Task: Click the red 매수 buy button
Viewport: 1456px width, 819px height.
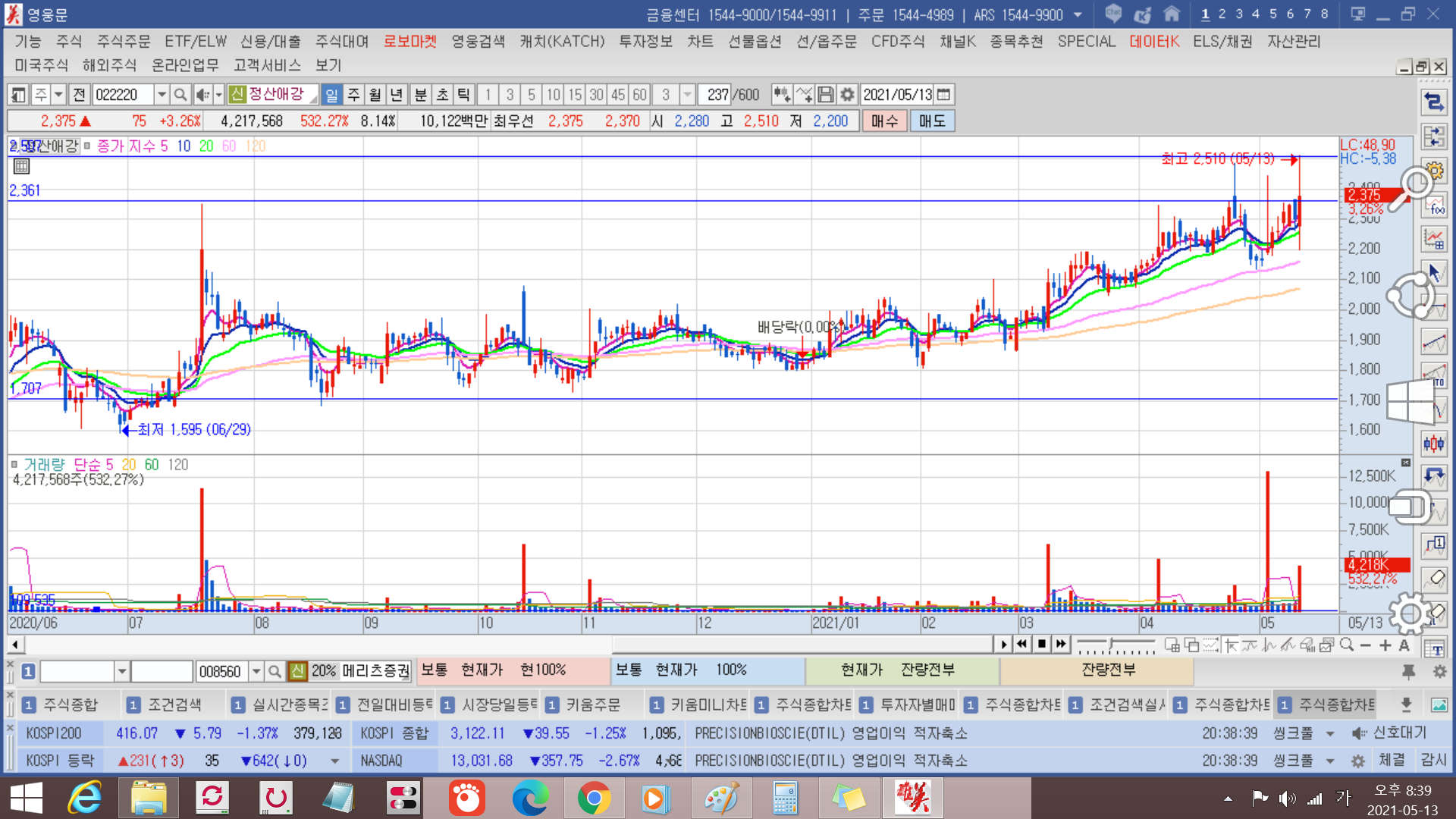Action: 884,121
